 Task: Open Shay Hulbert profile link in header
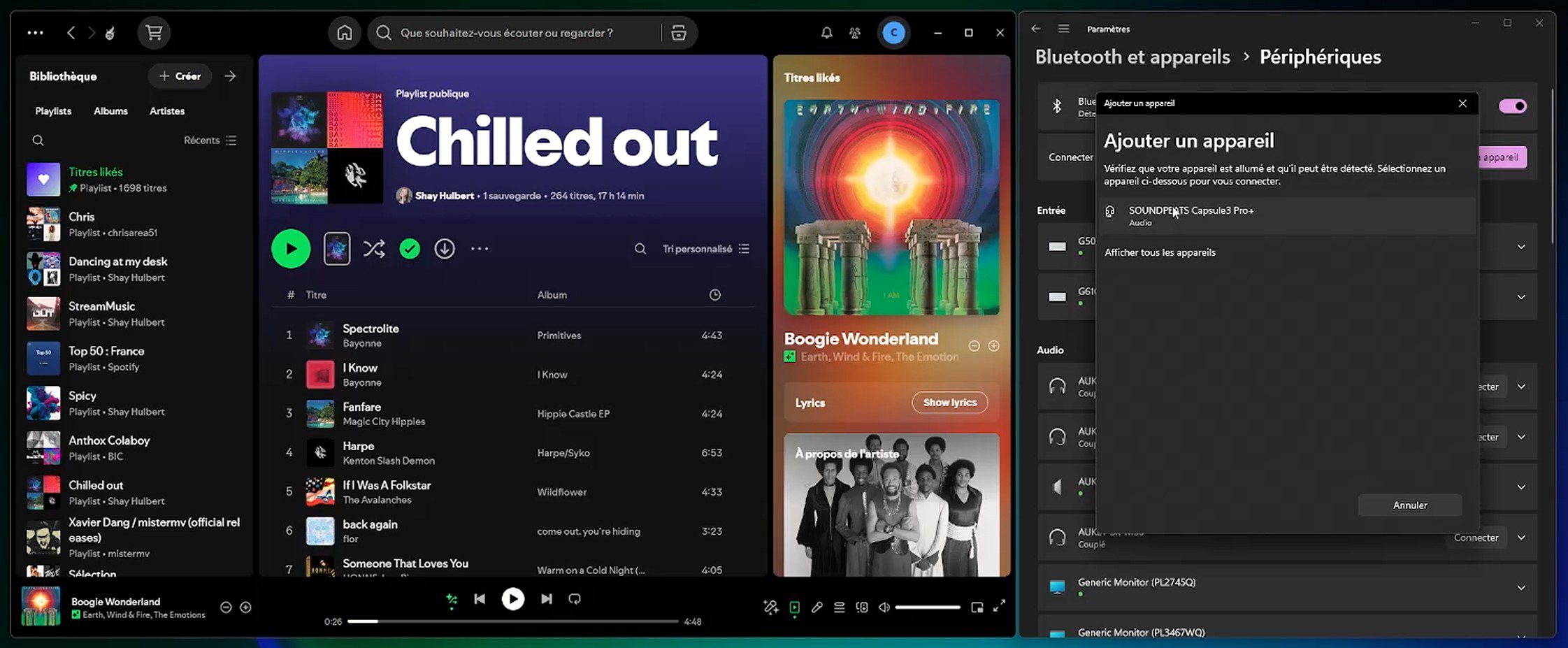pyautogui.click(x=445, y=196)
